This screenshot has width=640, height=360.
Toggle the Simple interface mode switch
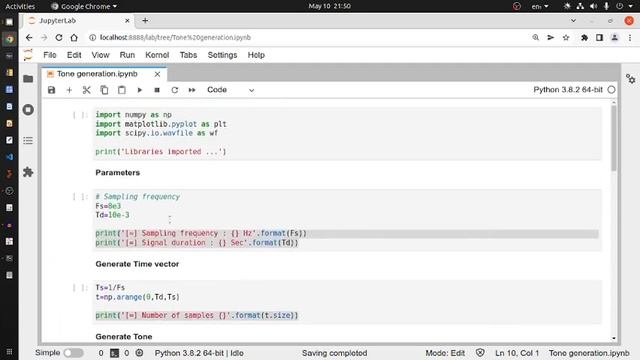click(73, 353)
